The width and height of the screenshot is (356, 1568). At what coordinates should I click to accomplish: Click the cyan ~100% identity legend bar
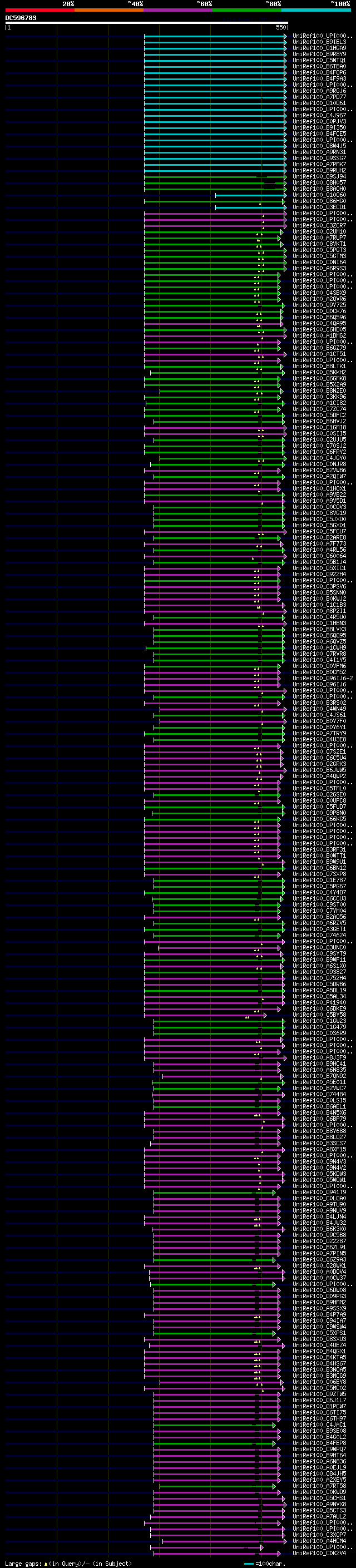coord(316,10)
